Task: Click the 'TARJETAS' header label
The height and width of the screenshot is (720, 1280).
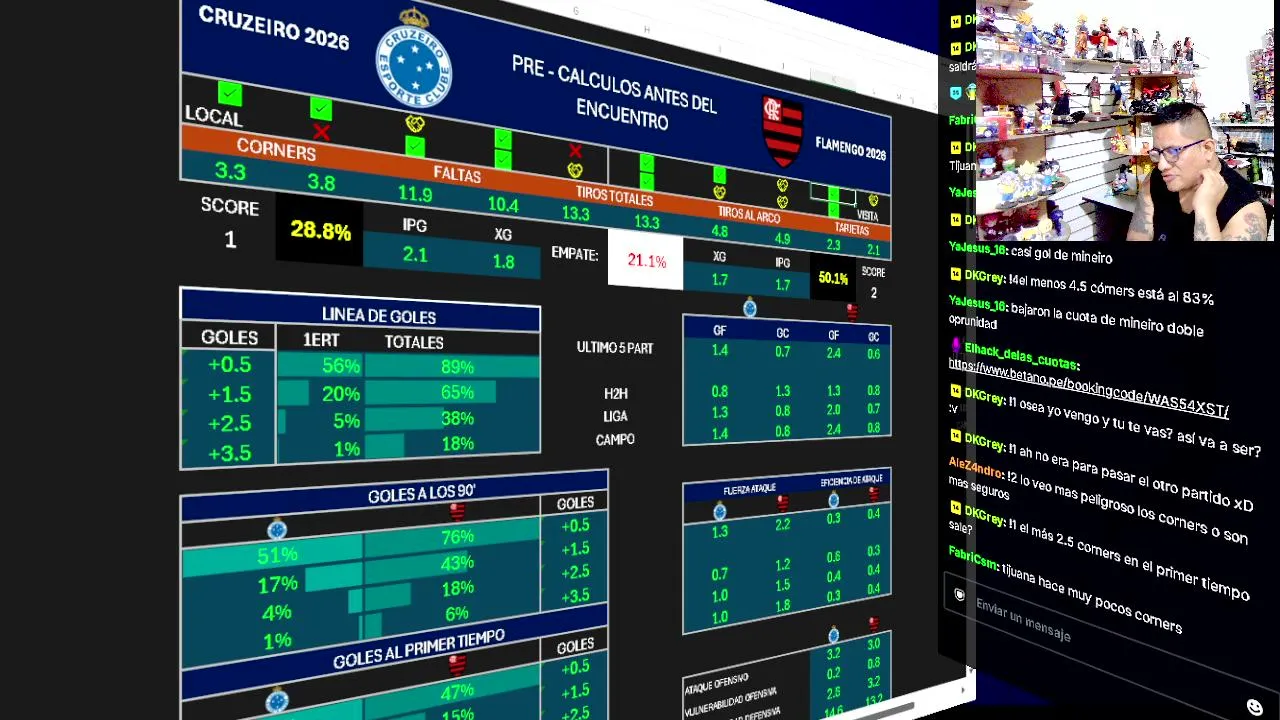Action: point(852,229)
